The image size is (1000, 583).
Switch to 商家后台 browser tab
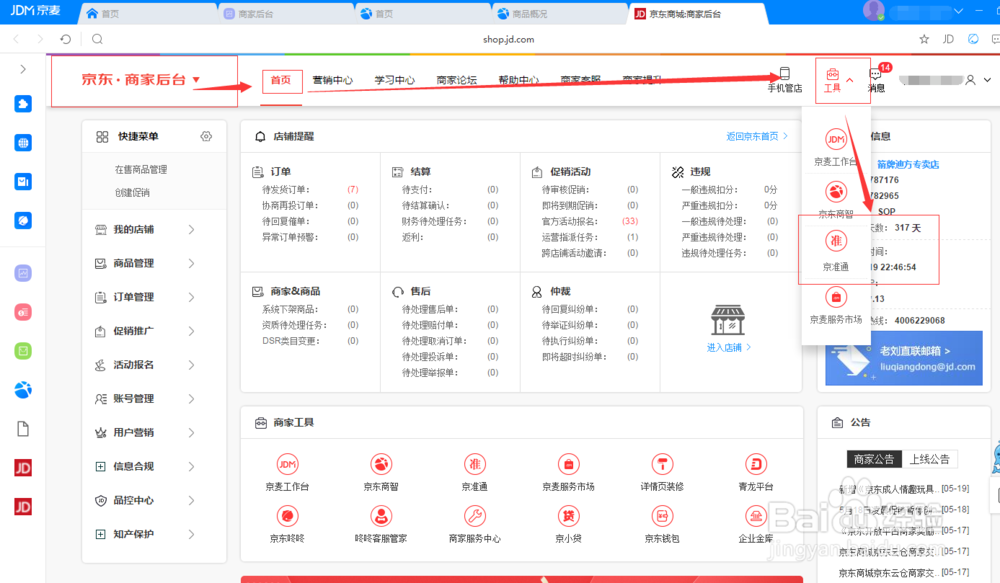[x=286, y=13]
